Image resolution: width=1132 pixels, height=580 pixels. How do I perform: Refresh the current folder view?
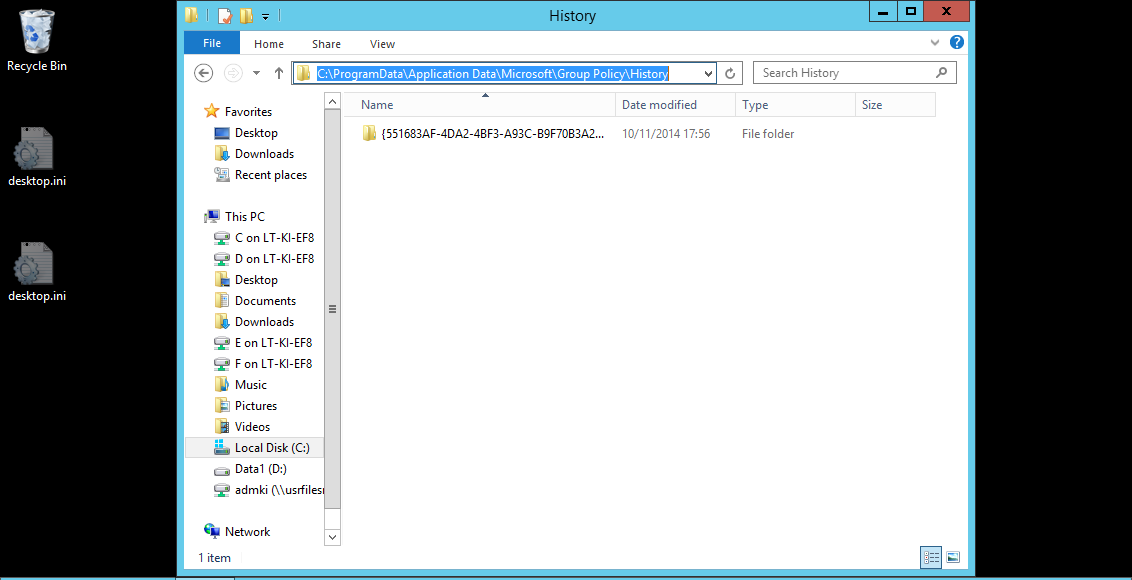click(x=731, y=73)
